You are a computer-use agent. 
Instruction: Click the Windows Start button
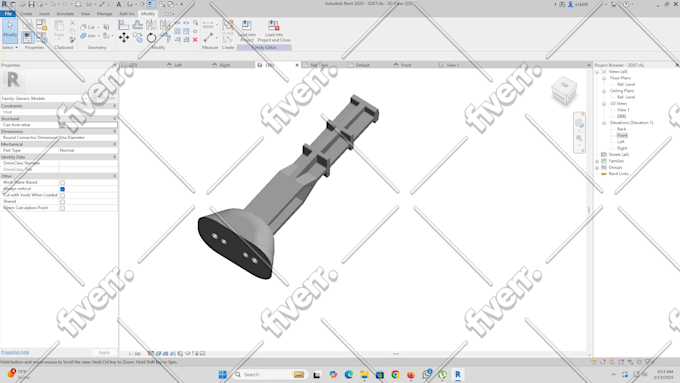[x=222, y=374]
